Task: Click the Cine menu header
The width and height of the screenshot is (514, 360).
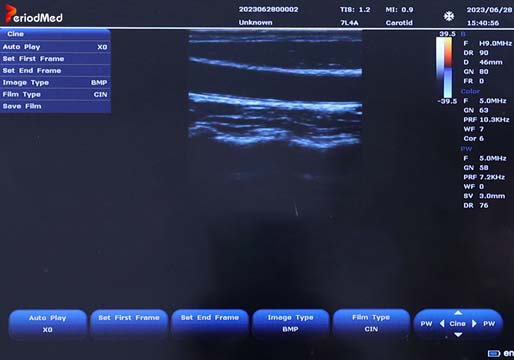Action: (55, 34)
